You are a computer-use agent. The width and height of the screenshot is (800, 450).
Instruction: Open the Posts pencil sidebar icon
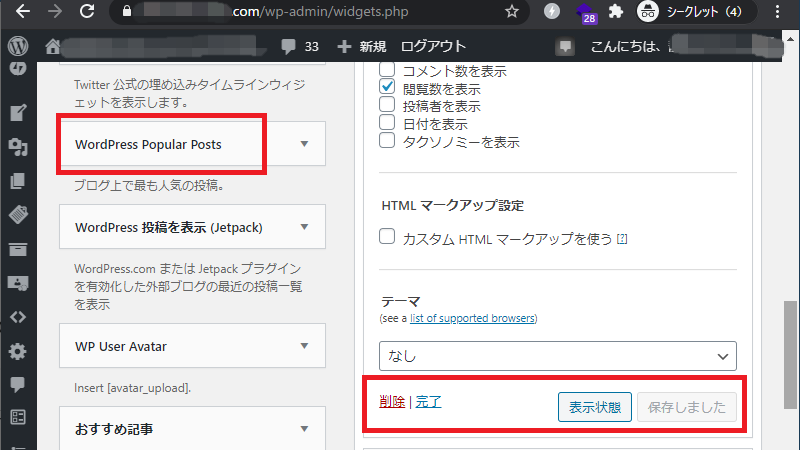(18, 113)
